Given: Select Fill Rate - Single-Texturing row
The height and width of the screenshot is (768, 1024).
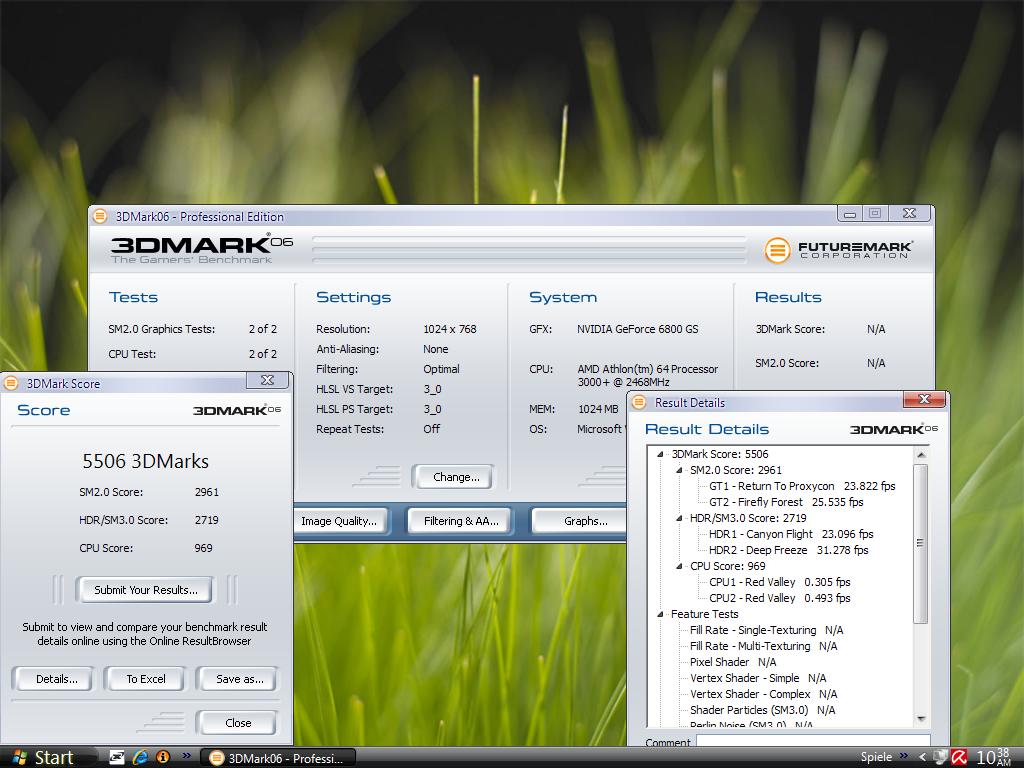Looking at the screenshot, I should pos(767,630).
